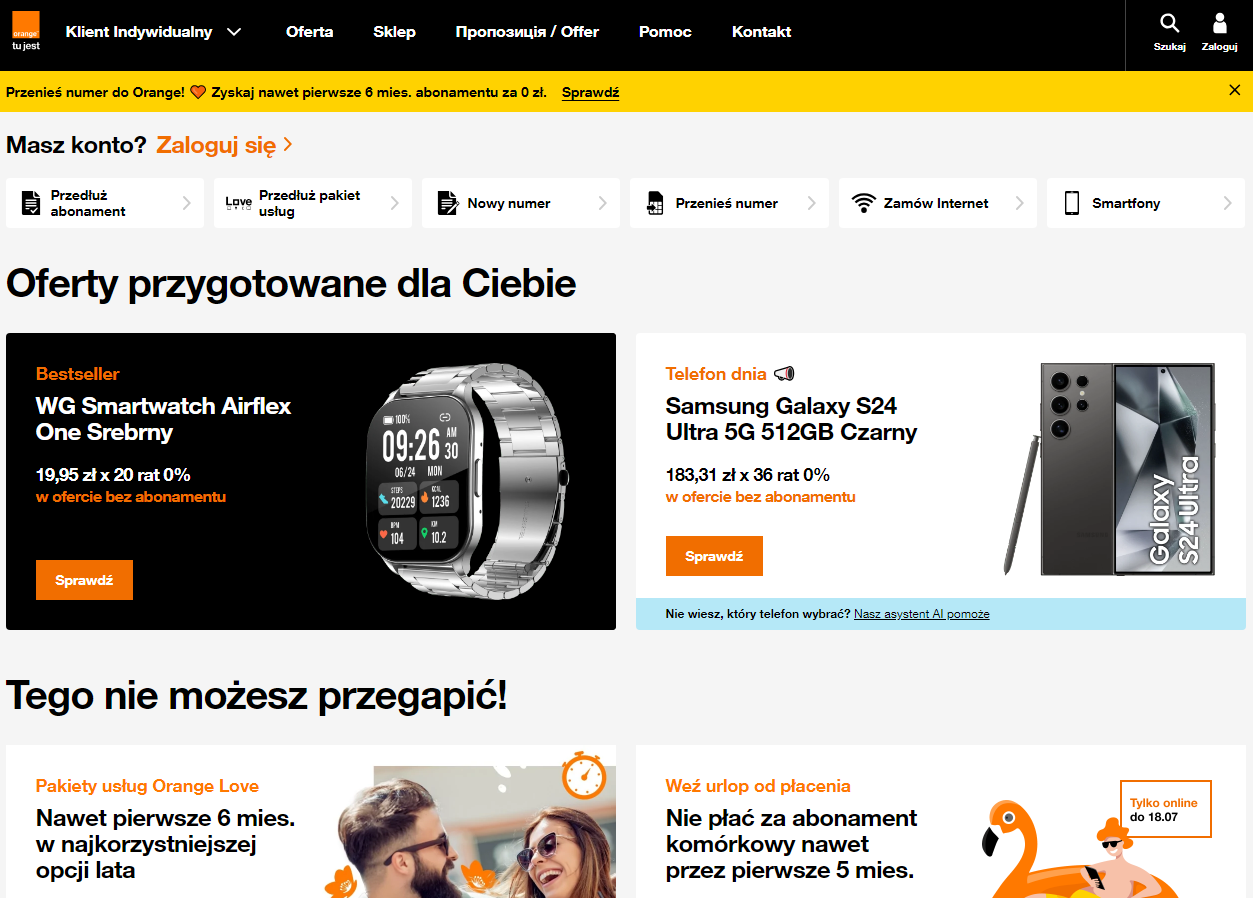
Task: Open the Sklep menu item
Action: tap(394, 32)
